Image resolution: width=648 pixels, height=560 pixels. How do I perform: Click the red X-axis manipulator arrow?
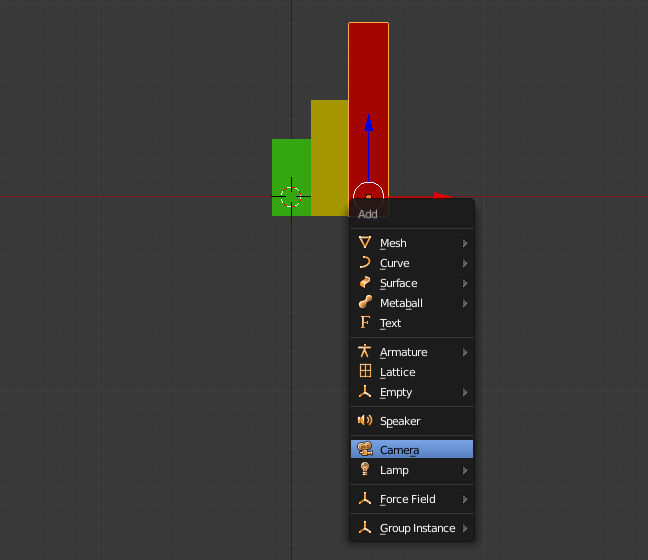441,195
